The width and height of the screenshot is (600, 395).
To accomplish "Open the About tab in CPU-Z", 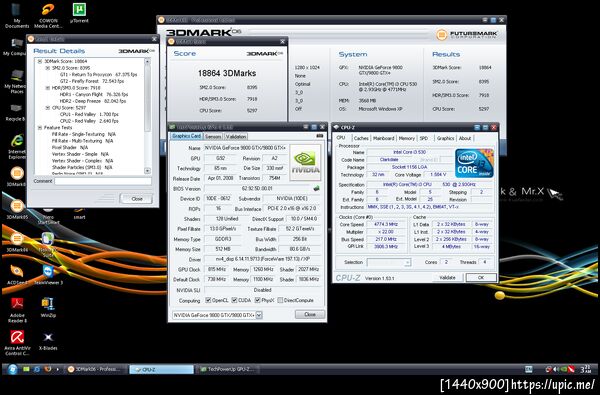I will pos(465,139).
